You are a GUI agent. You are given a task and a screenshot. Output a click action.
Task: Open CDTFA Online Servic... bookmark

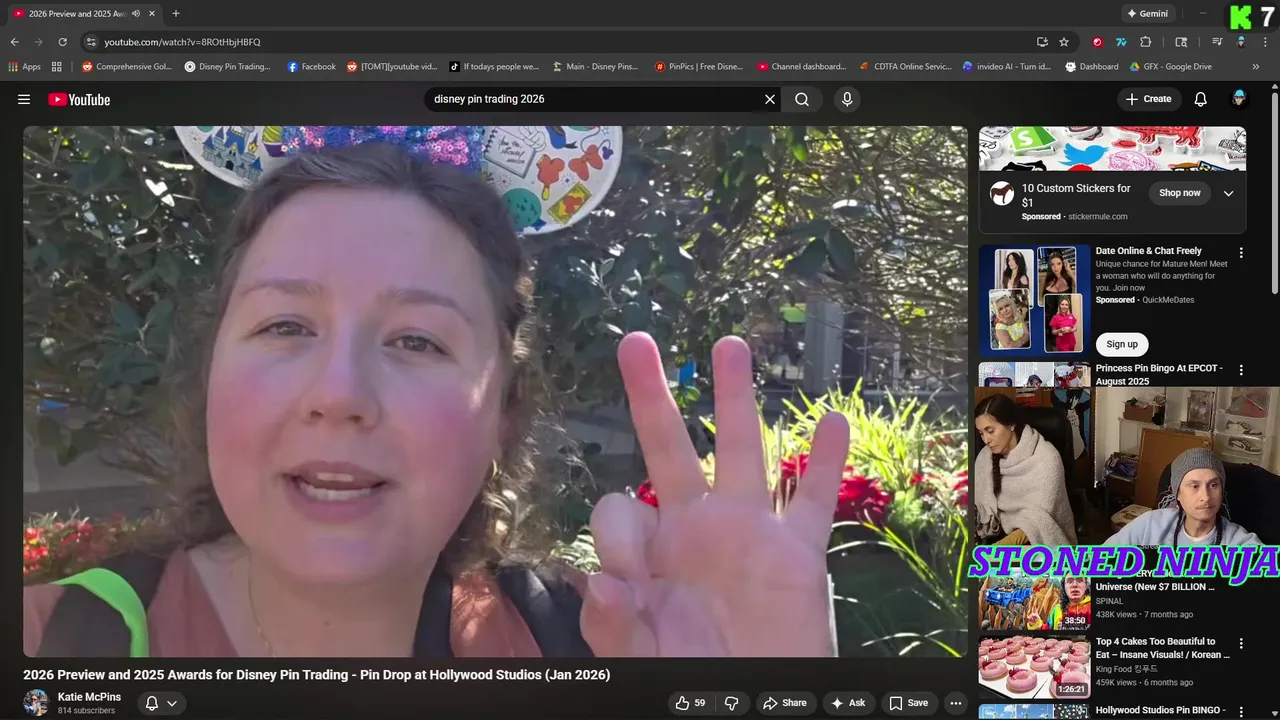(906, 67)
